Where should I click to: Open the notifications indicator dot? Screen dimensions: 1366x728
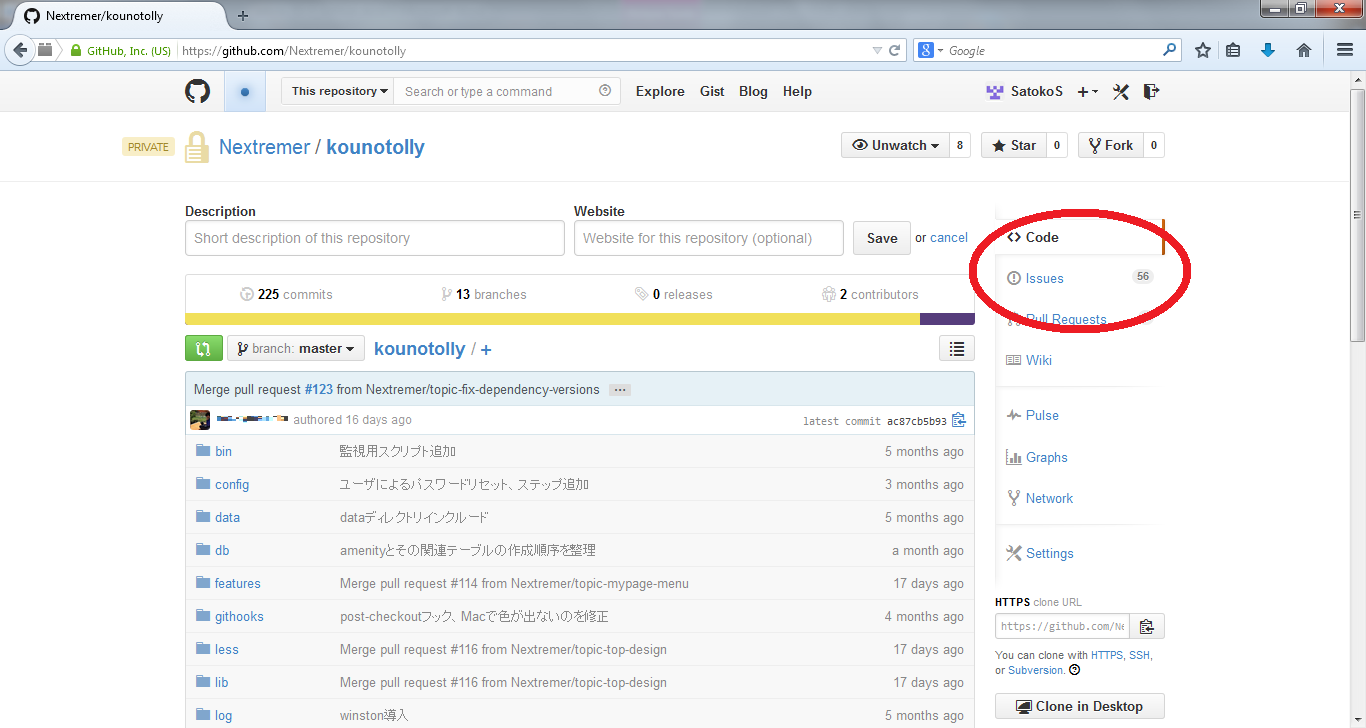(245, 91)
